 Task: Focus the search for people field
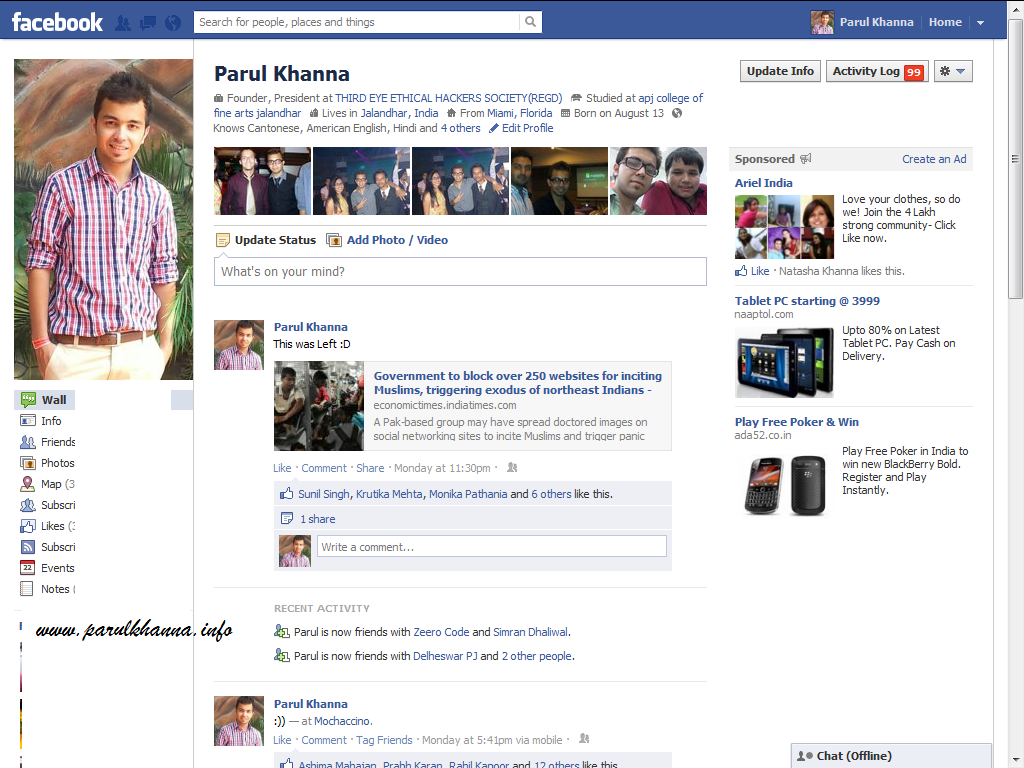point(357,22)
